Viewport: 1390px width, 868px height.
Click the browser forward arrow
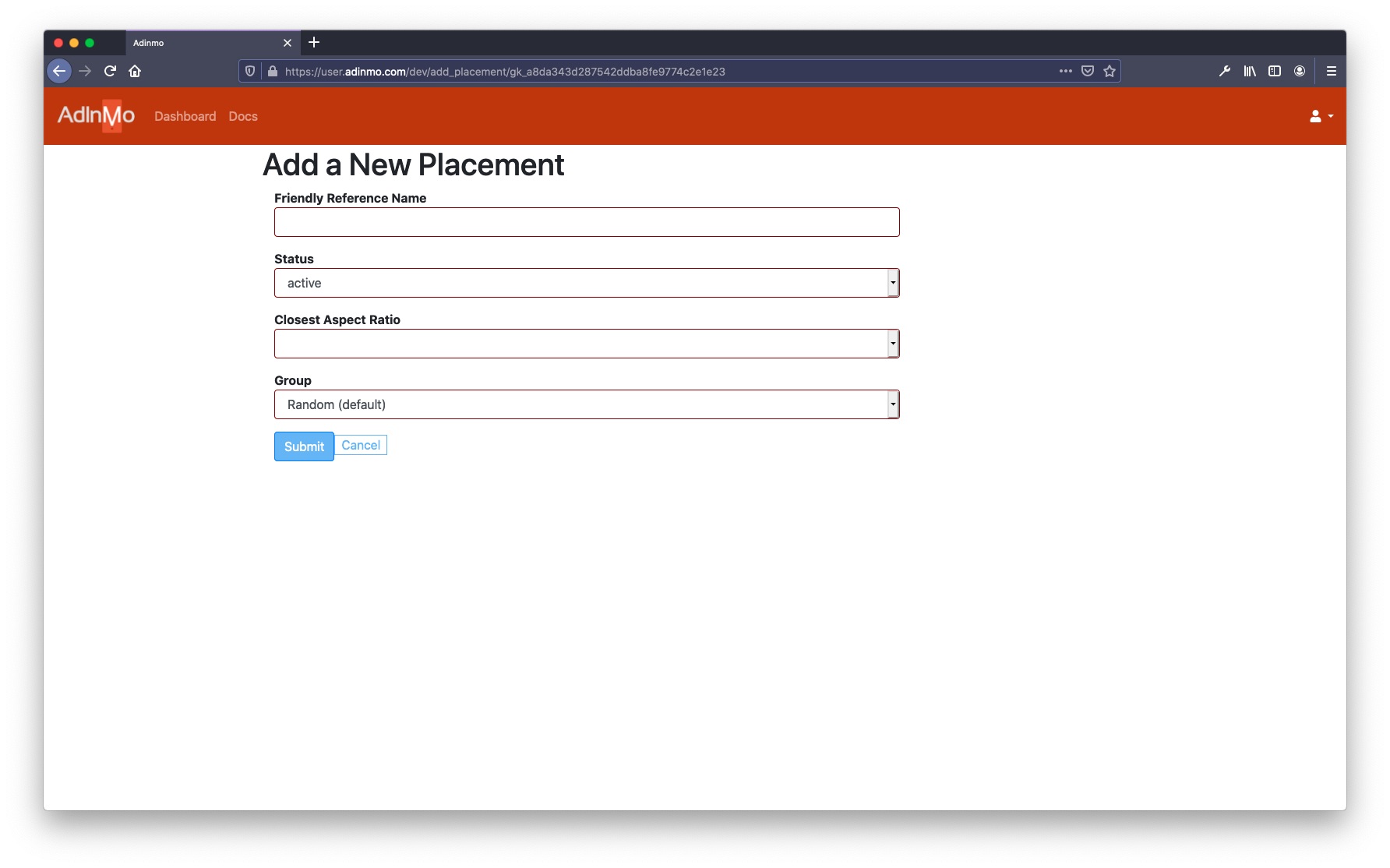pyautogui.click(x=85, y=71)
